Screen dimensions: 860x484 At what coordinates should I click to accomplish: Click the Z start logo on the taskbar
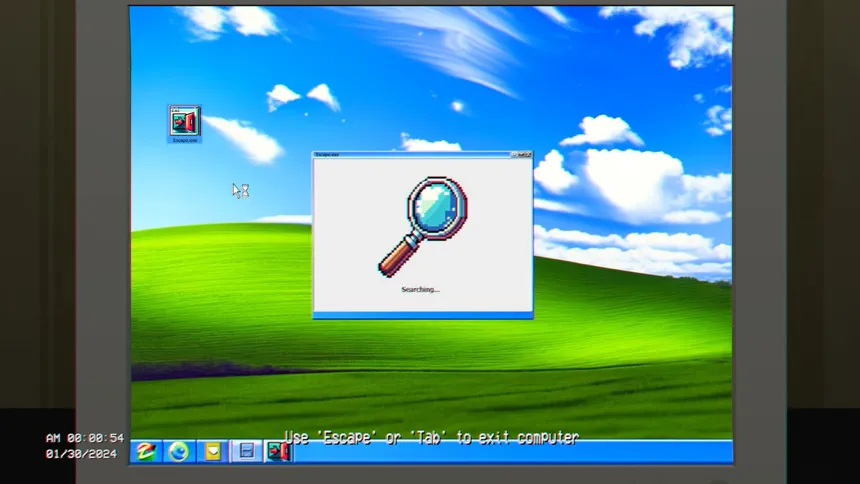(x=146, y=452)
